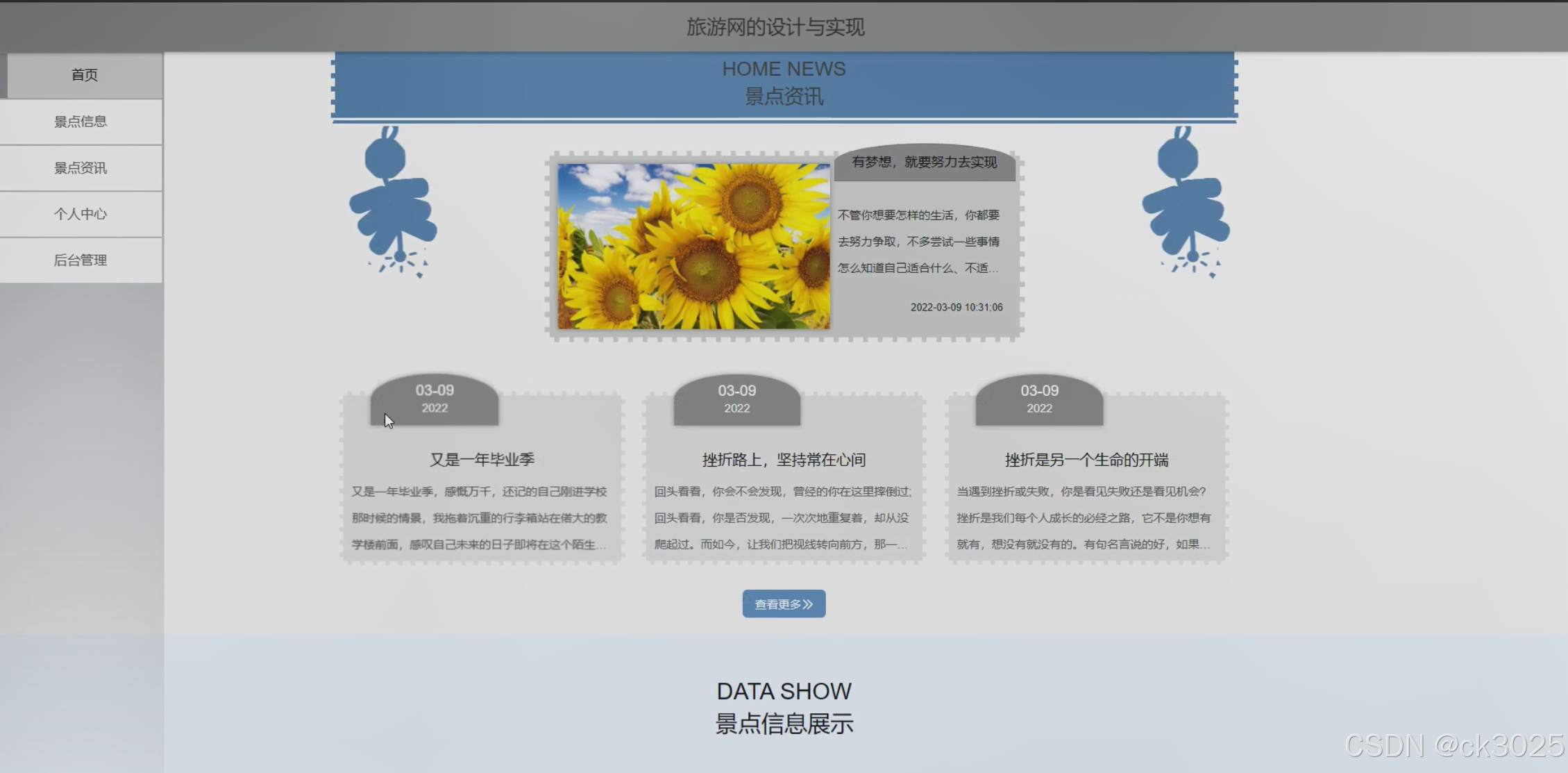Click the 查看更多 button
Viewport: 1568px width, 773px height.
pyautogui.click(x=784, y=604)
